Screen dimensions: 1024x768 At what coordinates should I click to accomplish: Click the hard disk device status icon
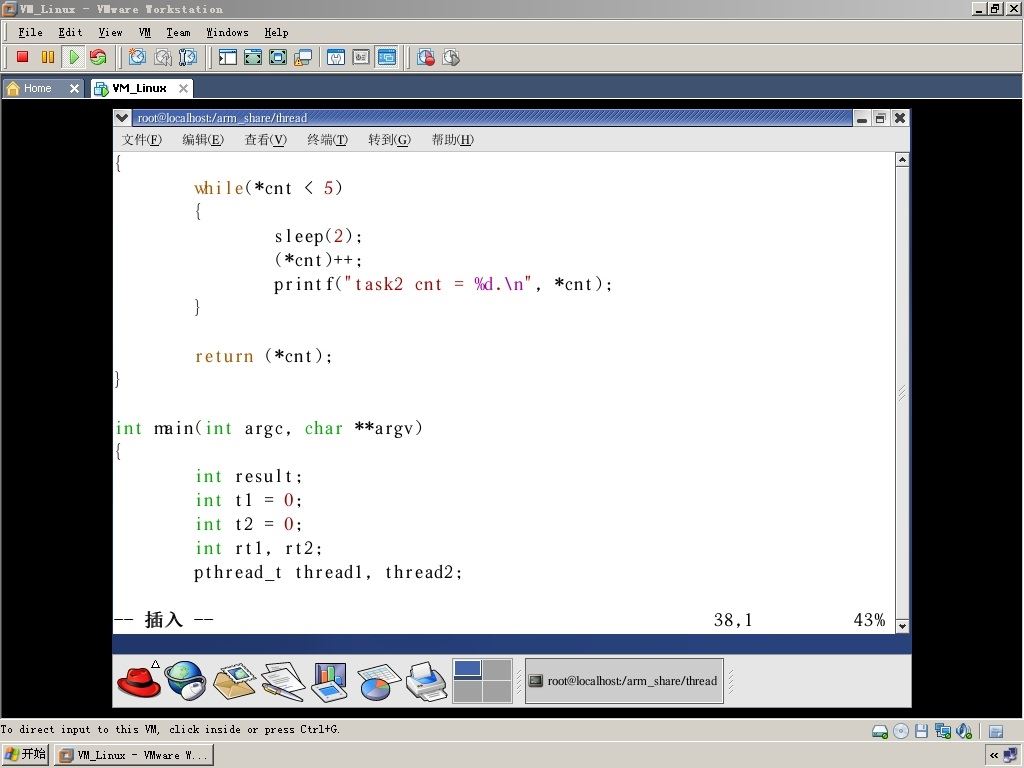click(x=880, y=731)
